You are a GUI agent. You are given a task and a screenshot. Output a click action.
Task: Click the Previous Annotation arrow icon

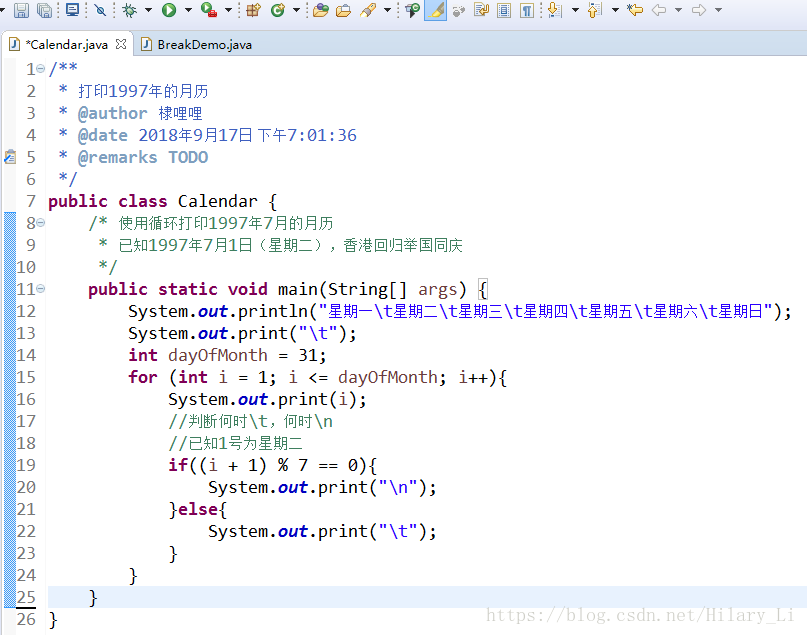[595, 10]
